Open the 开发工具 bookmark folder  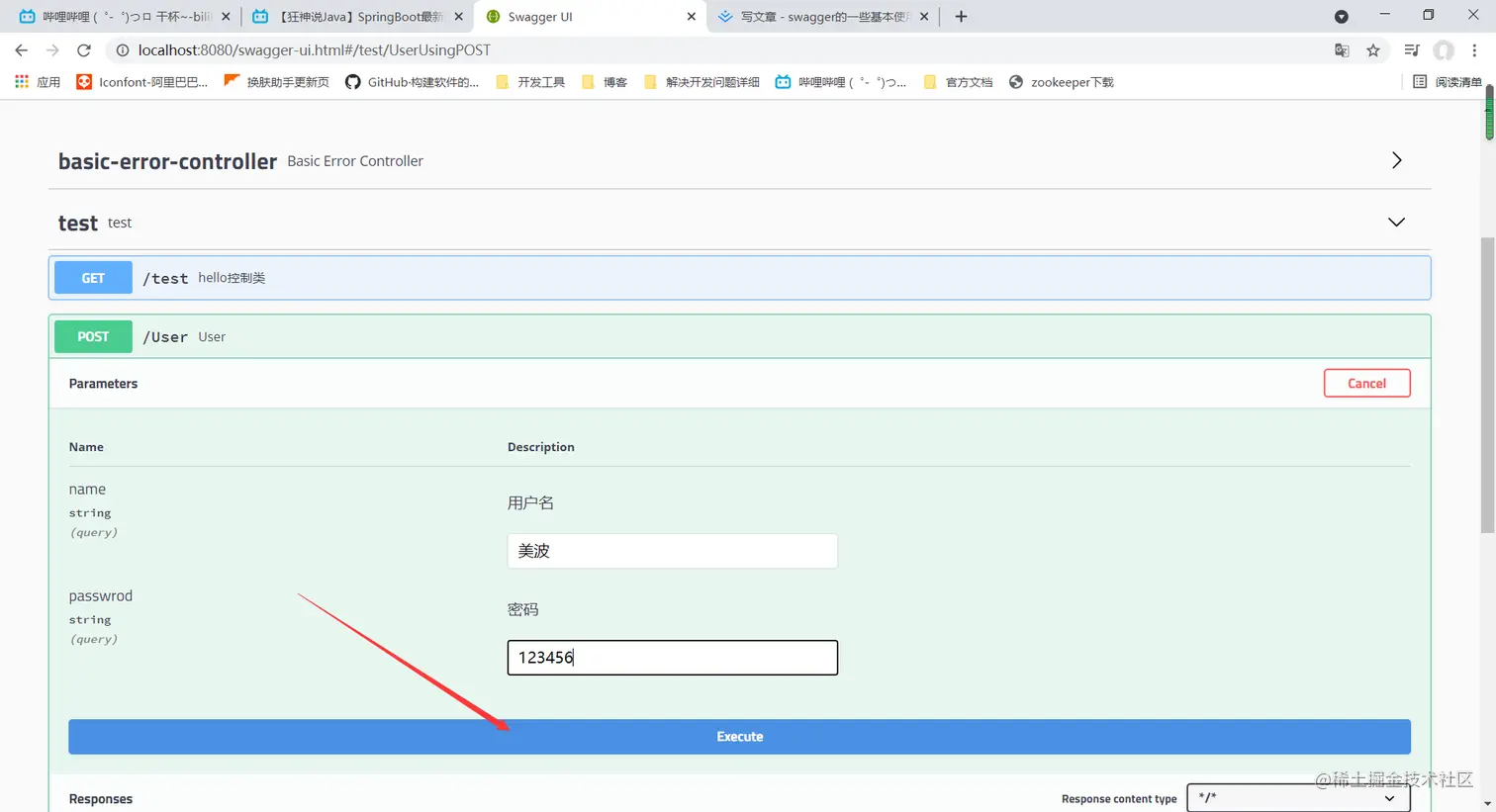coord(530,82)
